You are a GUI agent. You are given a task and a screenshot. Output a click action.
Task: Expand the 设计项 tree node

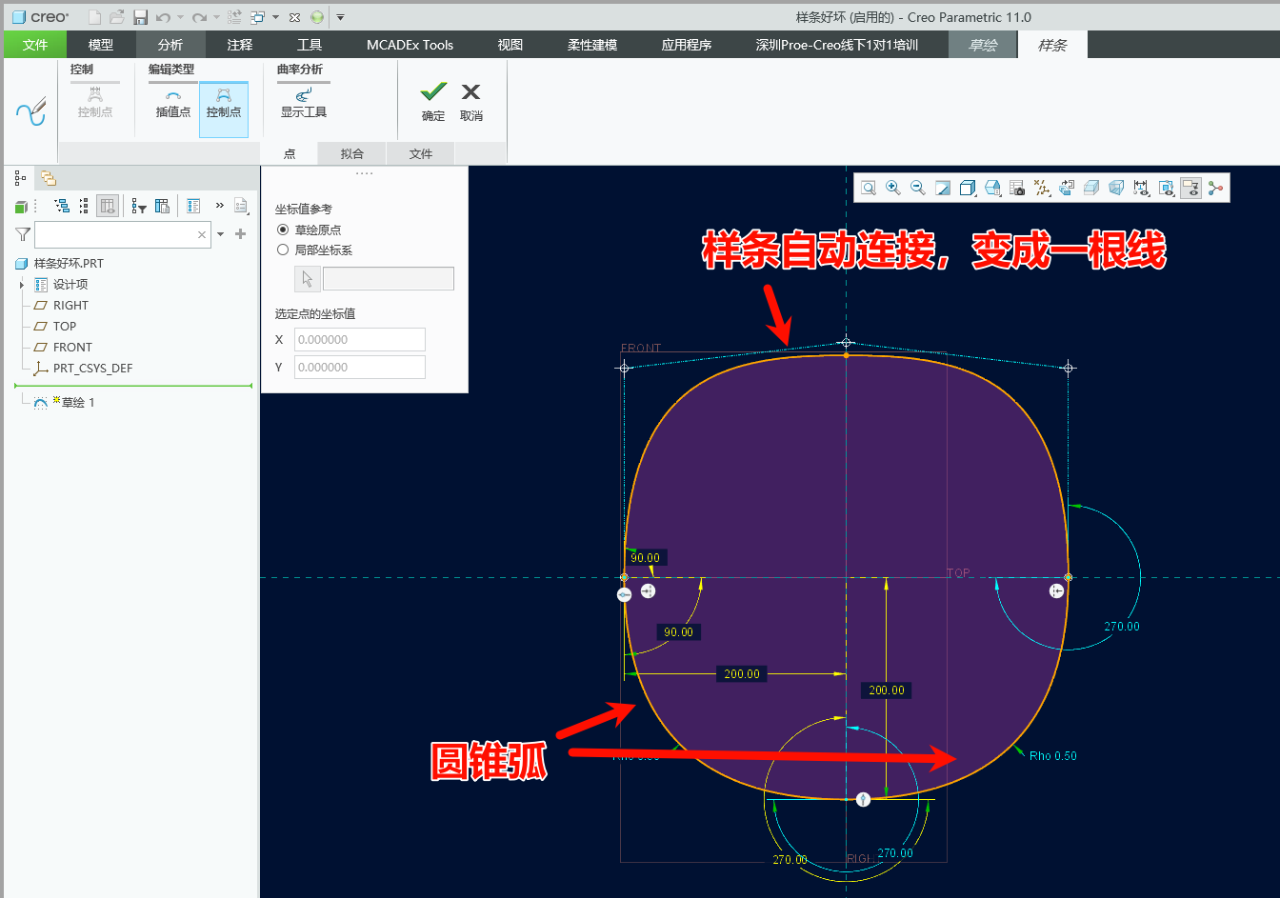click(21, 285)
